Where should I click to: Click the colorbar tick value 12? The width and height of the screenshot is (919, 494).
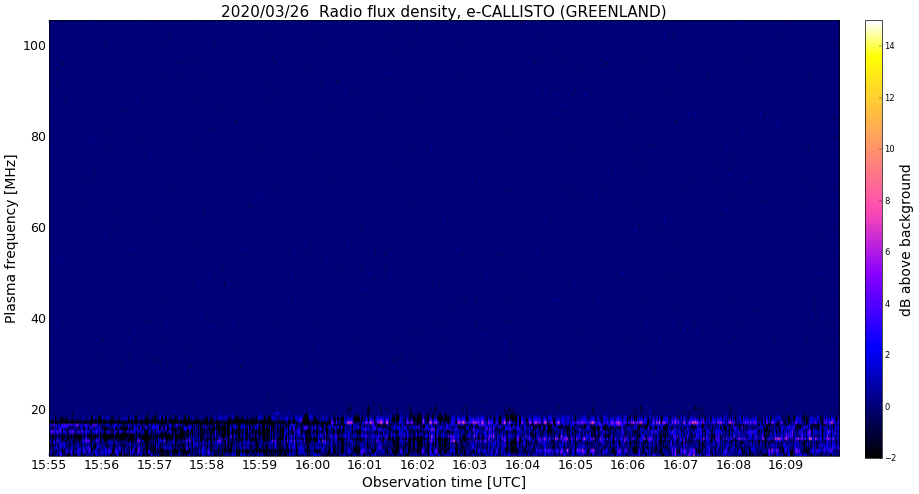pos(890,97)
